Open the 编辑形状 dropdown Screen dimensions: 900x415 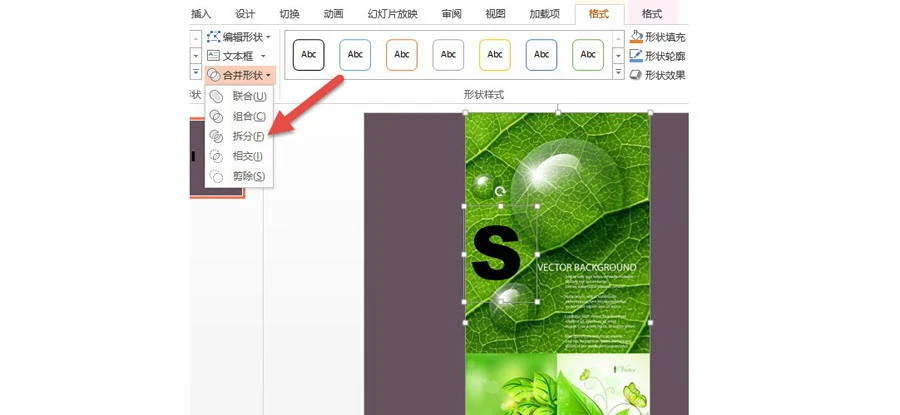click(x=239, y=37)
